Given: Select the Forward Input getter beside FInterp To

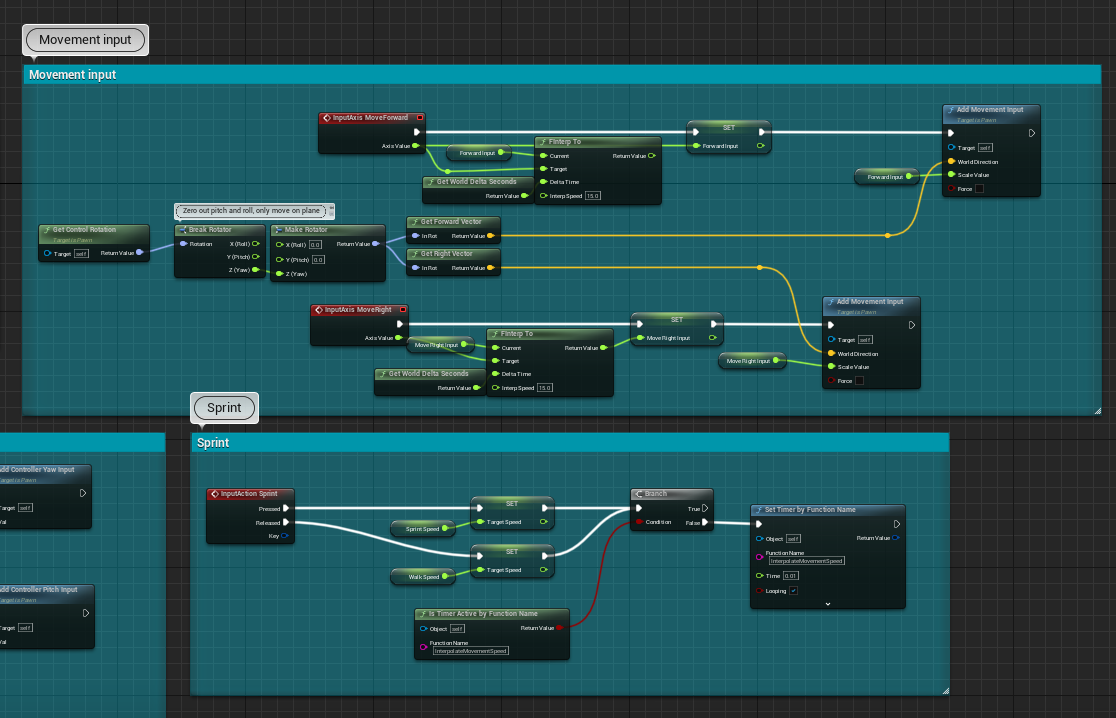Looking at the screenshot, I should point(478,152).
